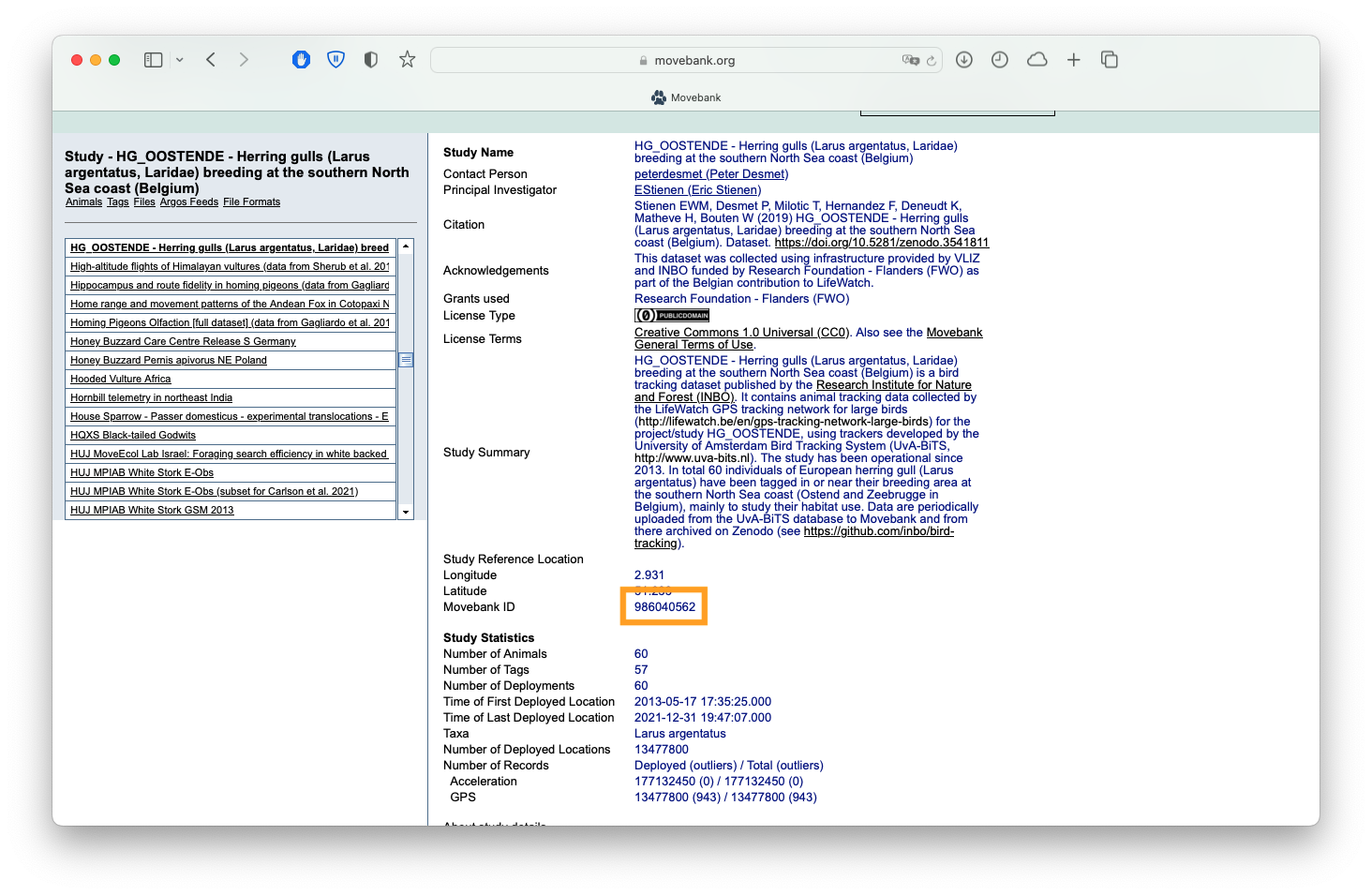
Task: Select White Stork E-Obs subset for Carlson
Action: click(231, 491)
